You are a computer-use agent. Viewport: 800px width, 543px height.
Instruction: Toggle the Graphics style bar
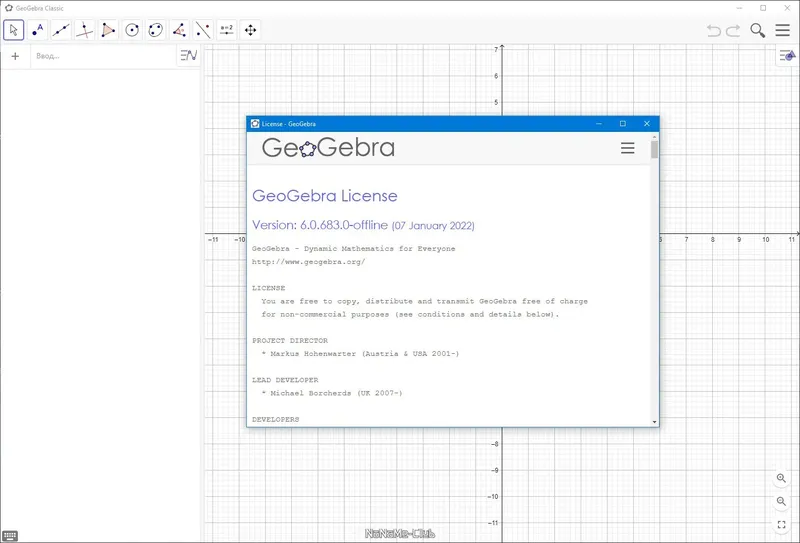[x=788, y=56]
